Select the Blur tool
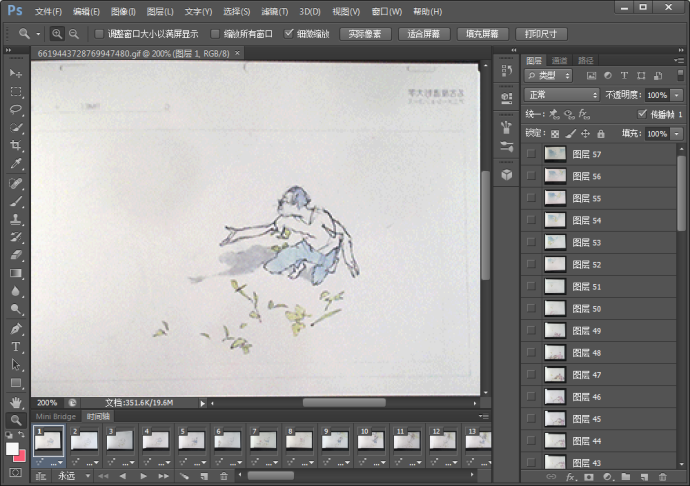Image resolution: width=690 pixels, height=486 pixels. point(16,291)
